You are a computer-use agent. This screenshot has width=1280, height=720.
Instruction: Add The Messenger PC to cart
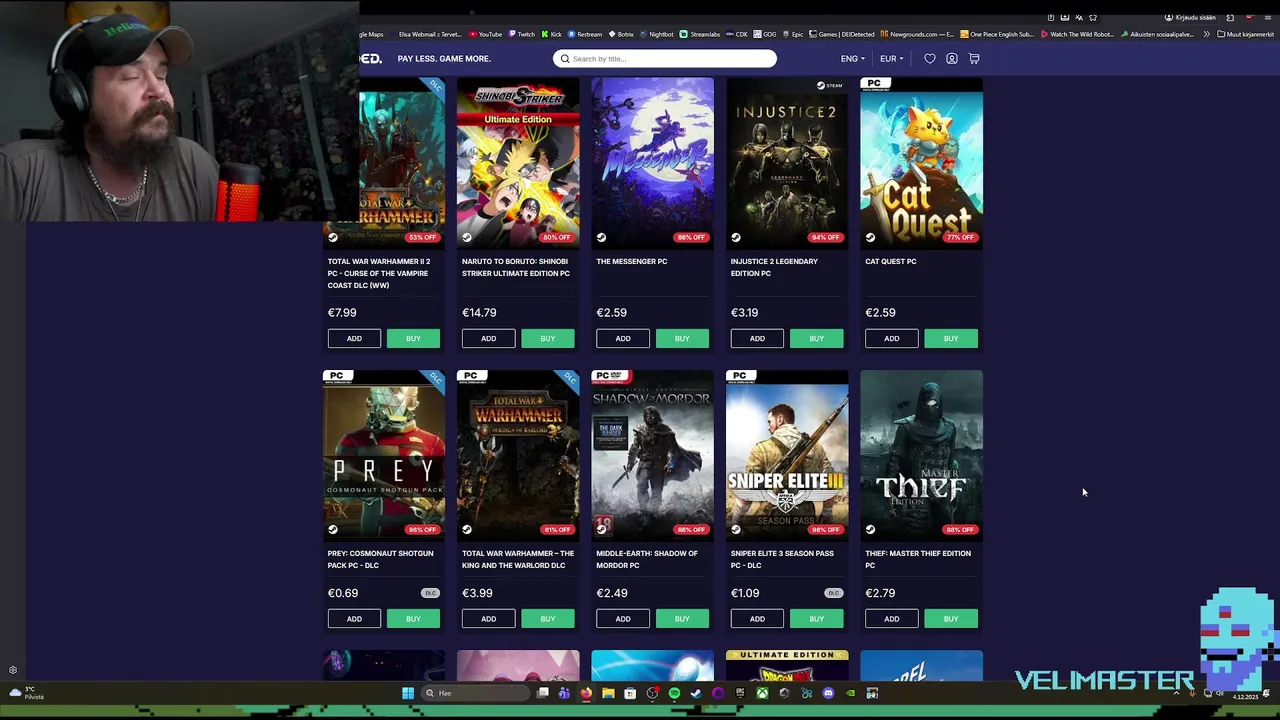click(x=623, y=338)
